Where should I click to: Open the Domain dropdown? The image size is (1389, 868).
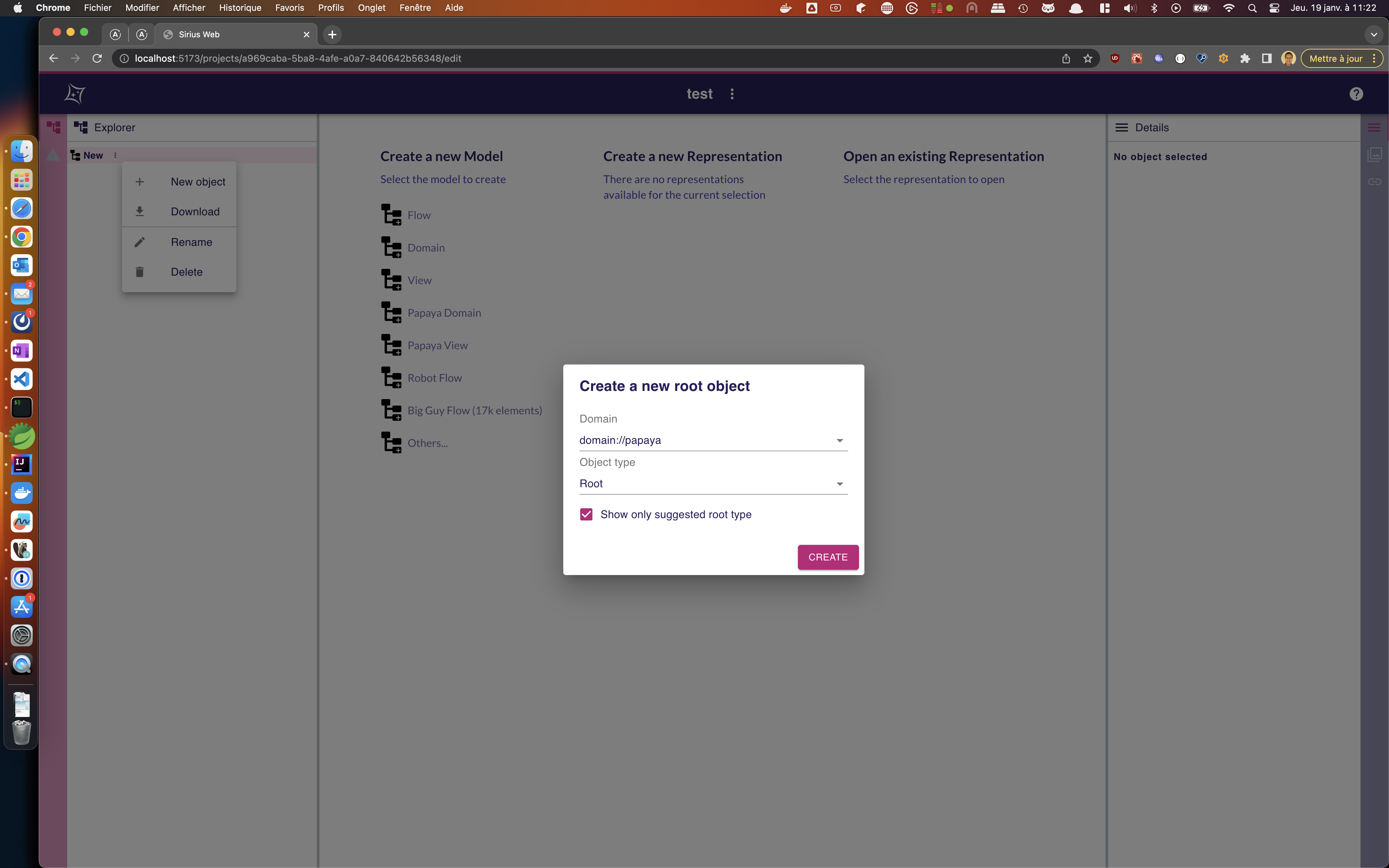pos(713,440)
